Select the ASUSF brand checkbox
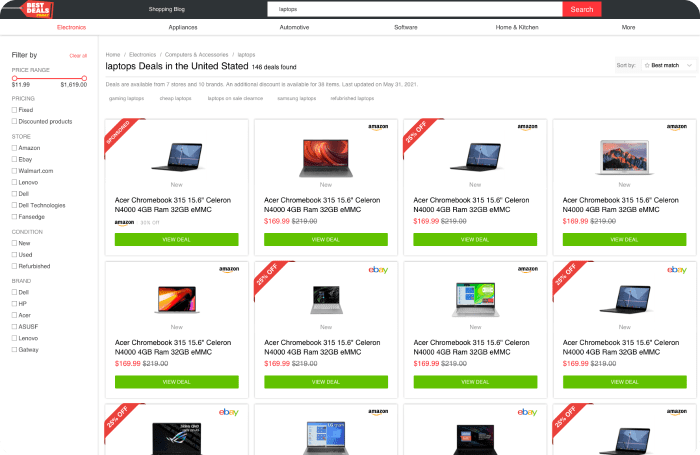The width and height of the screenshot is (700, 455). point(14,326)
